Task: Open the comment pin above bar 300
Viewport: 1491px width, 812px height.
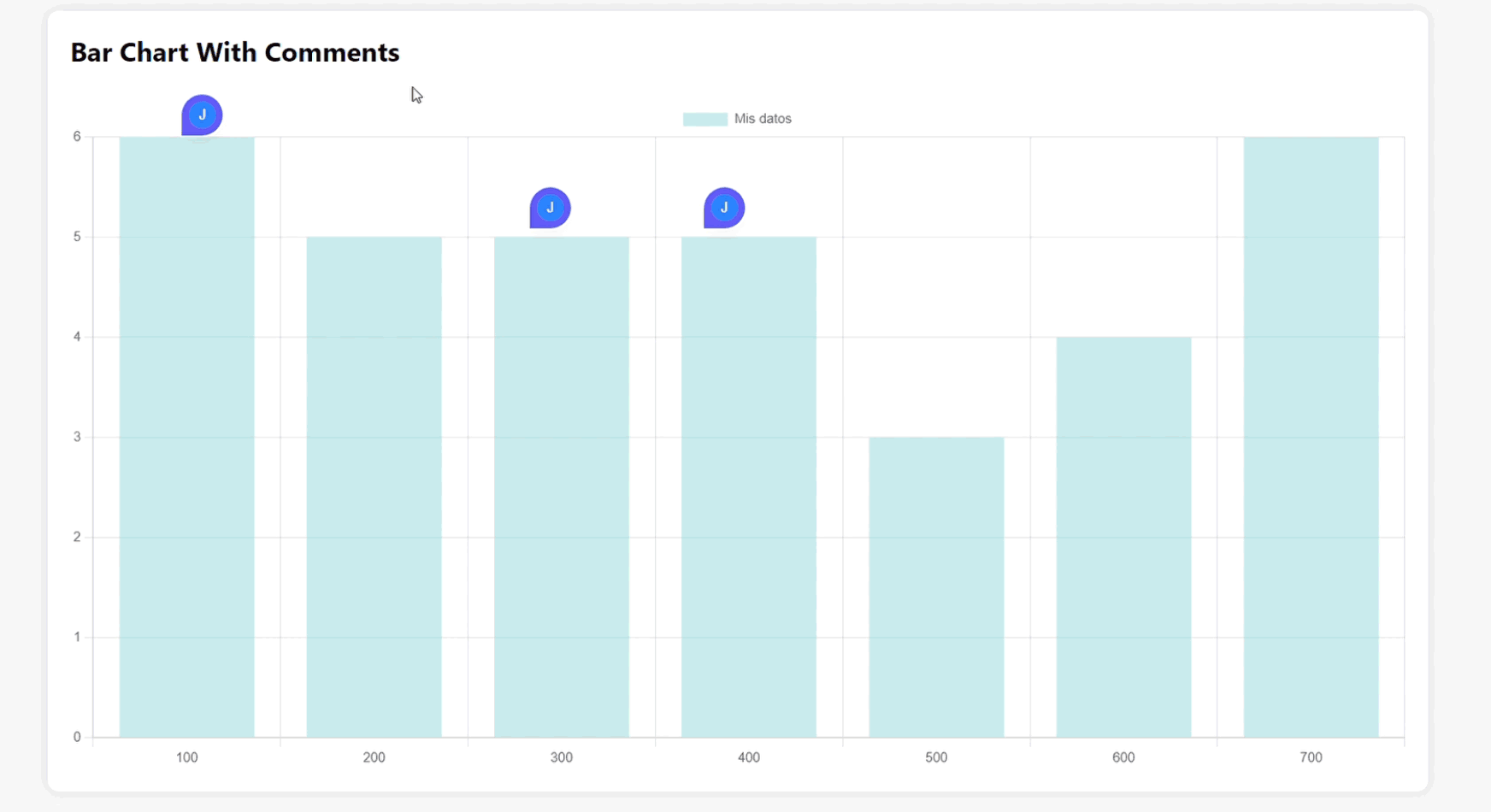Action: click(x=551, y=208)
